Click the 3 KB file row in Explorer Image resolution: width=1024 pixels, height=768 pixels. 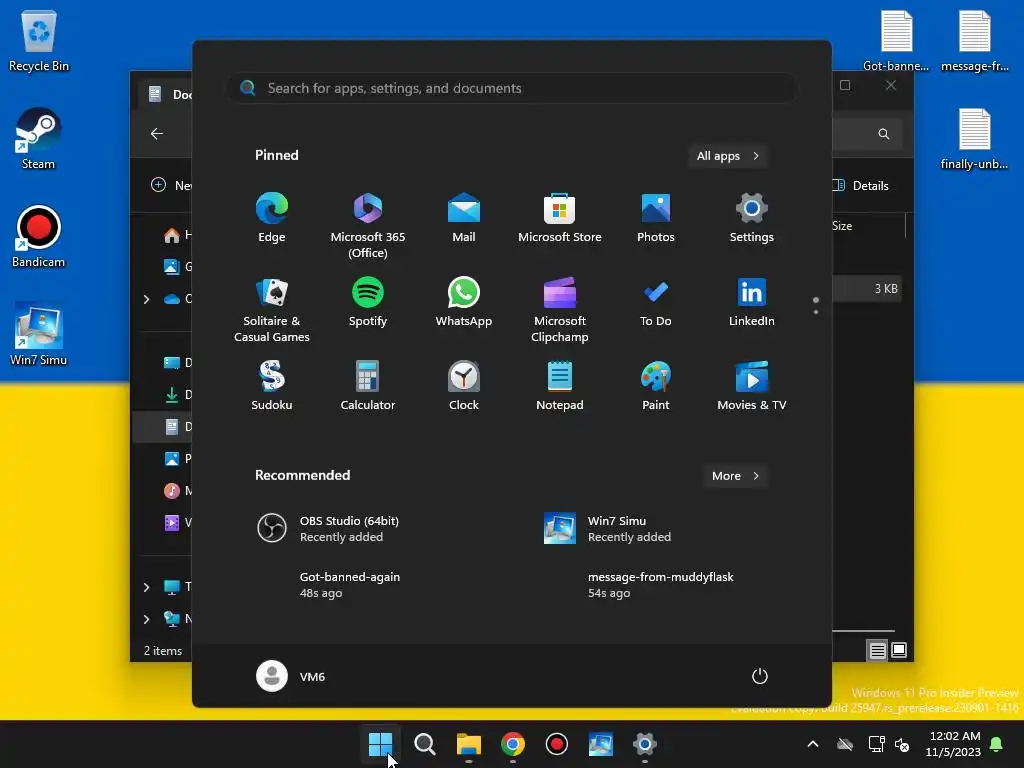click(x=869, y=289)
